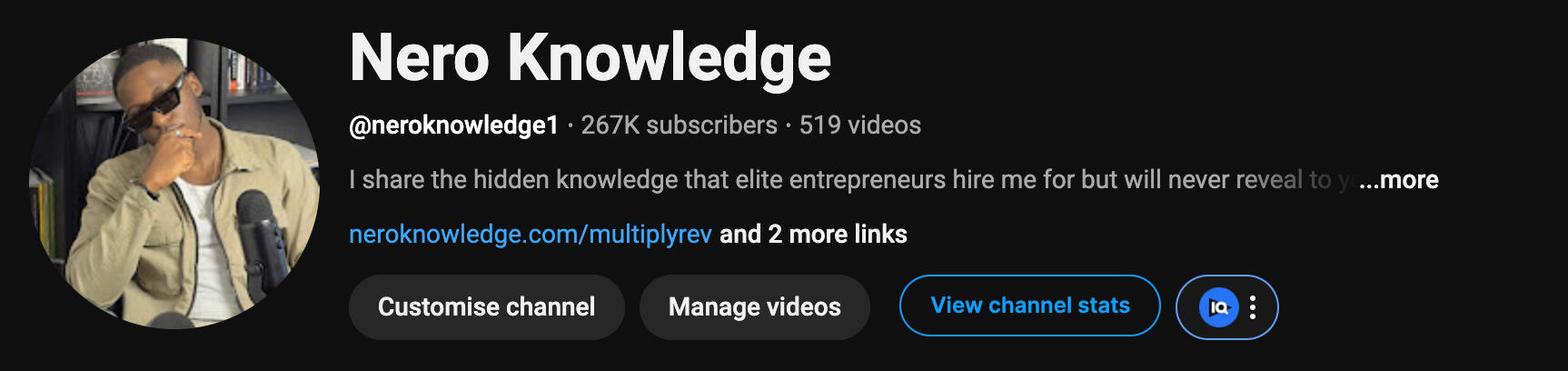This screenshot has width=1568, height=371.
Task: Click the 519 videos count
Action: tap(860, 125)
